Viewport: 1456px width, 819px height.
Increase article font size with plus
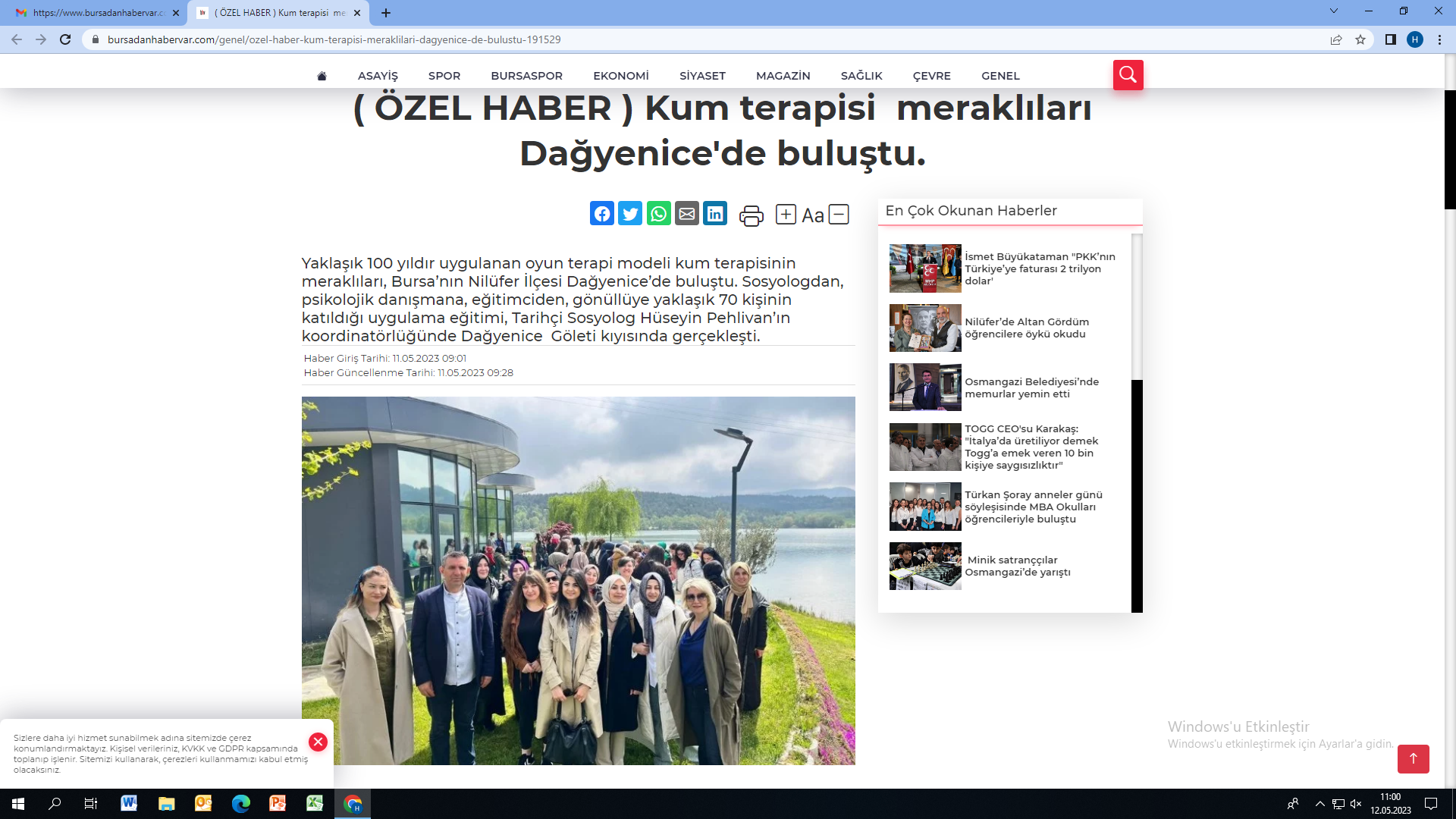click(786, 215)
